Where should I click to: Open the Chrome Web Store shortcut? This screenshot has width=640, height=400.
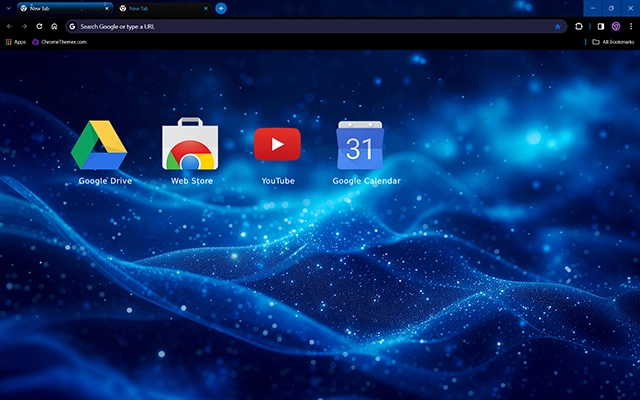tap(191, 152)
